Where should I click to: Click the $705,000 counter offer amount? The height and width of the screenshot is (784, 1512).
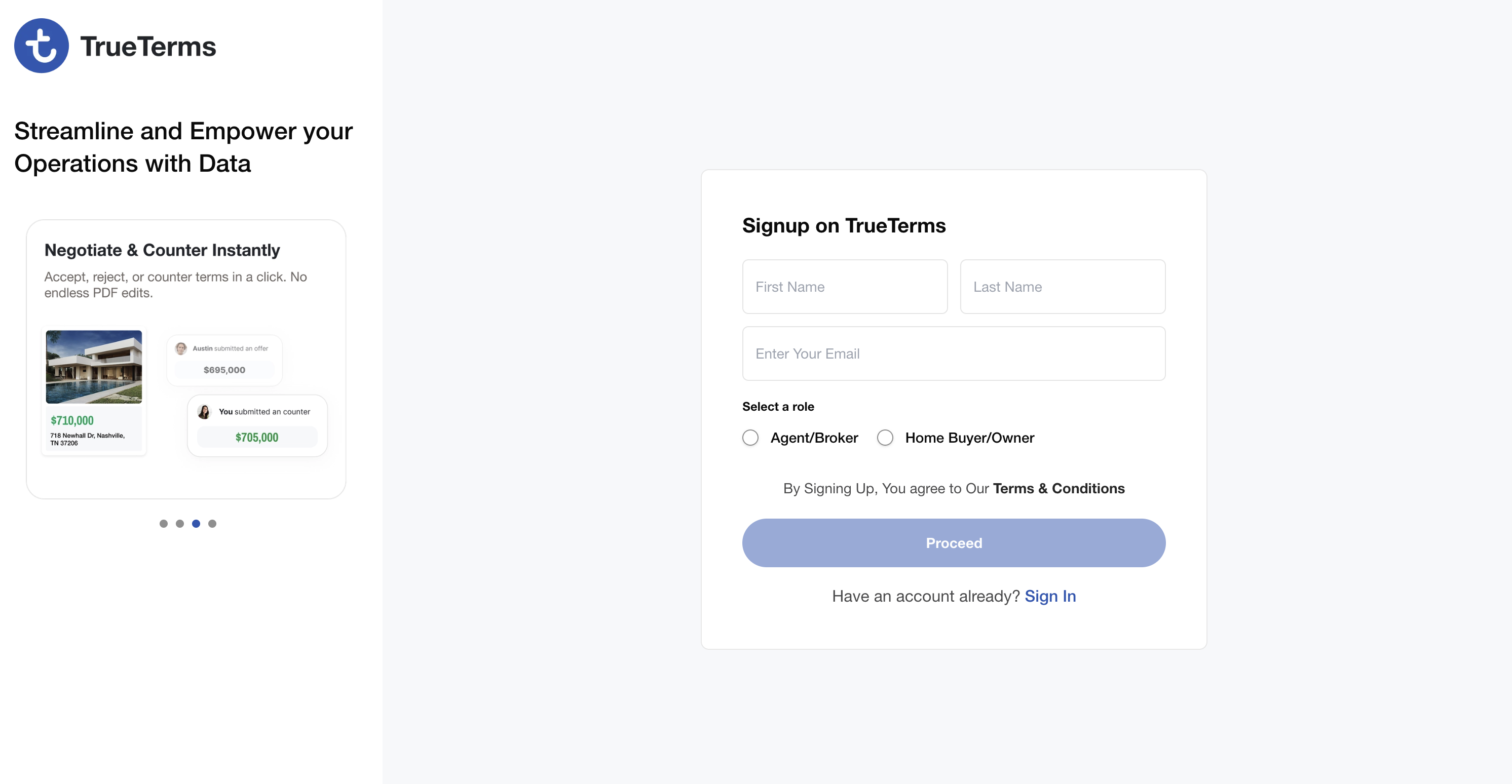tap(257, 438)
